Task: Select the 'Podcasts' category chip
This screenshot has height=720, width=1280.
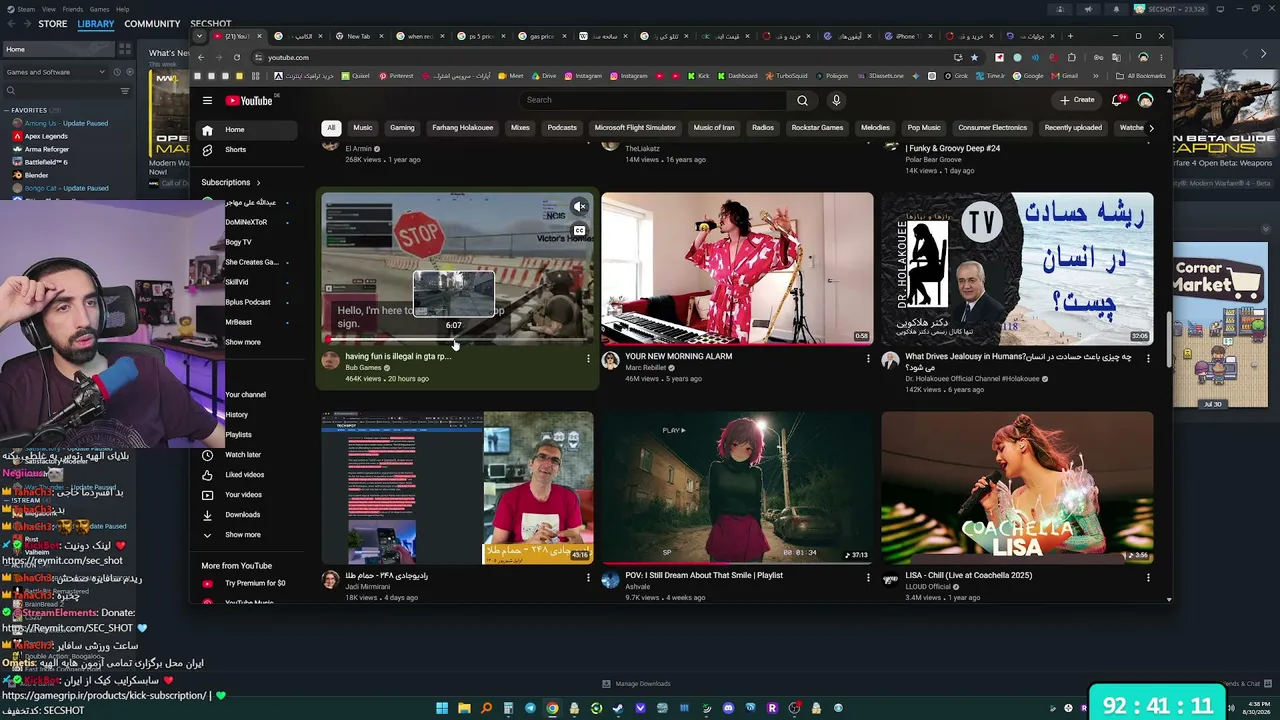Action: coord(562,128)
